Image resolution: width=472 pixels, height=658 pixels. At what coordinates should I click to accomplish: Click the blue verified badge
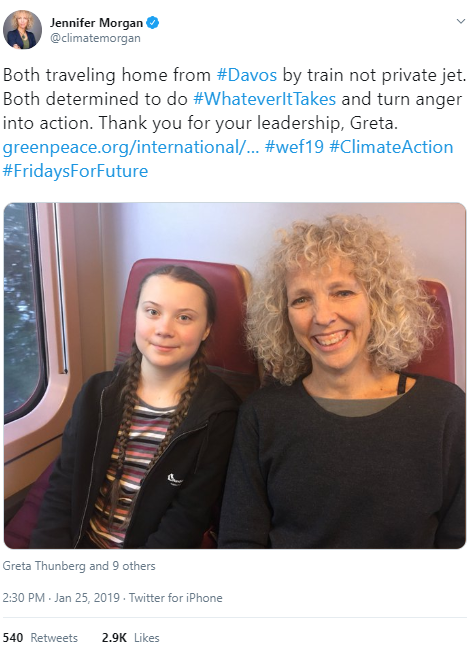153,23
